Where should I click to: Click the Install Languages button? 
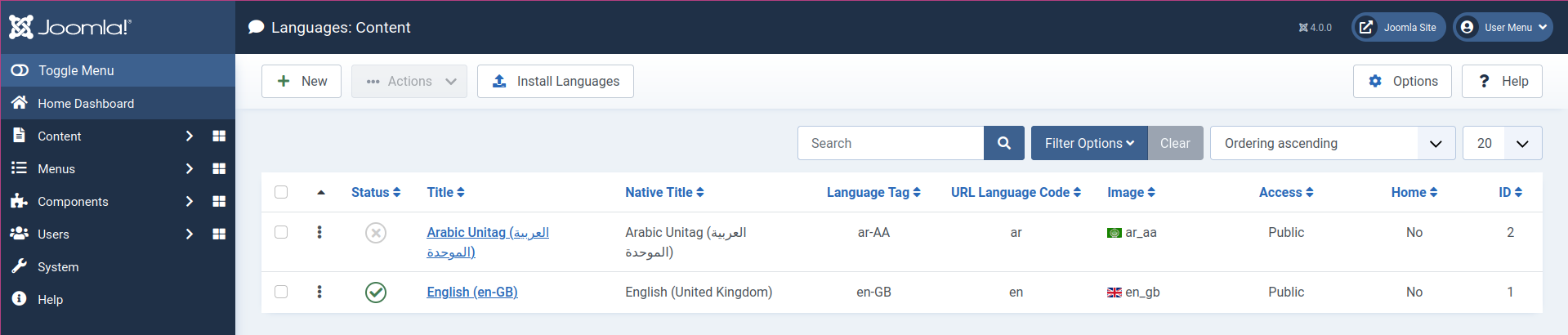(x=556, y=81)
